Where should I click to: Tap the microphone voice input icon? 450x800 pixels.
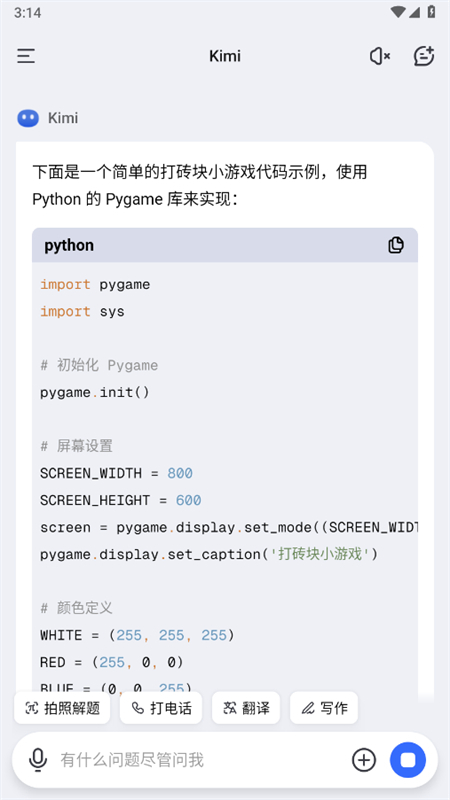pos(38,760)
